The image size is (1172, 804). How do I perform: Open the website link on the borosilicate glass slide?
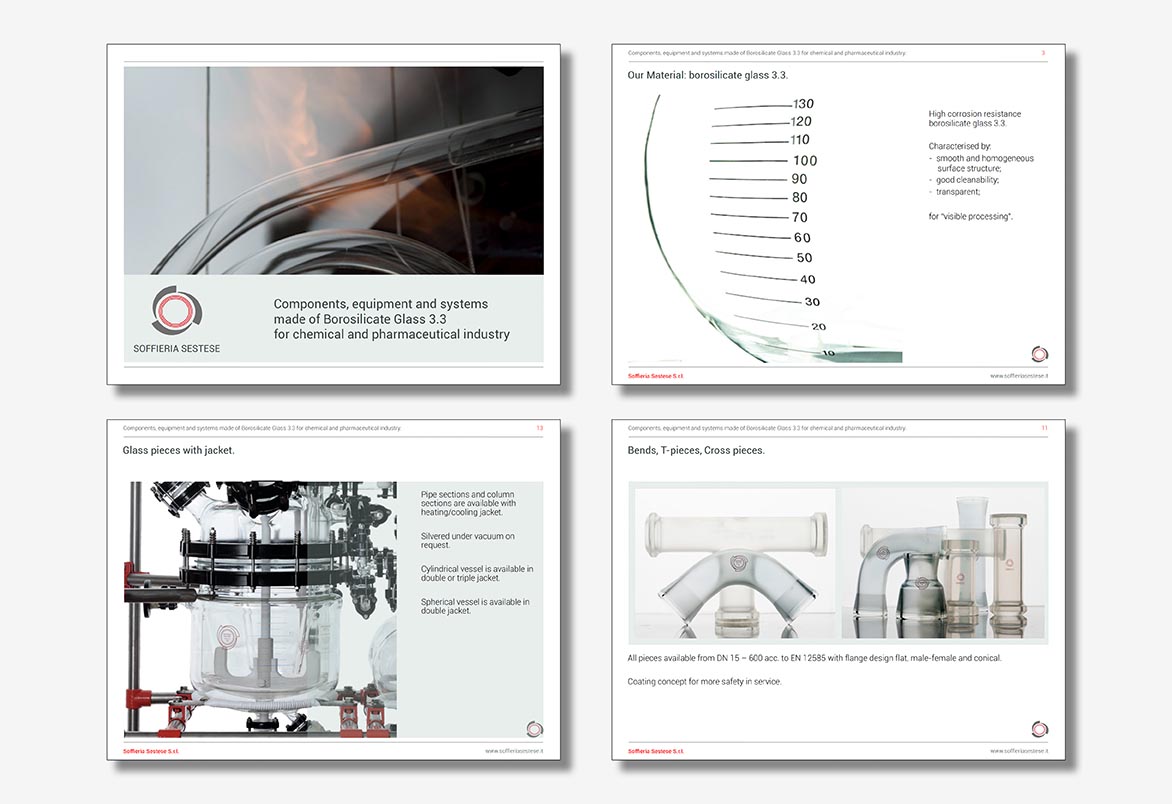[x=1019, y=376]
